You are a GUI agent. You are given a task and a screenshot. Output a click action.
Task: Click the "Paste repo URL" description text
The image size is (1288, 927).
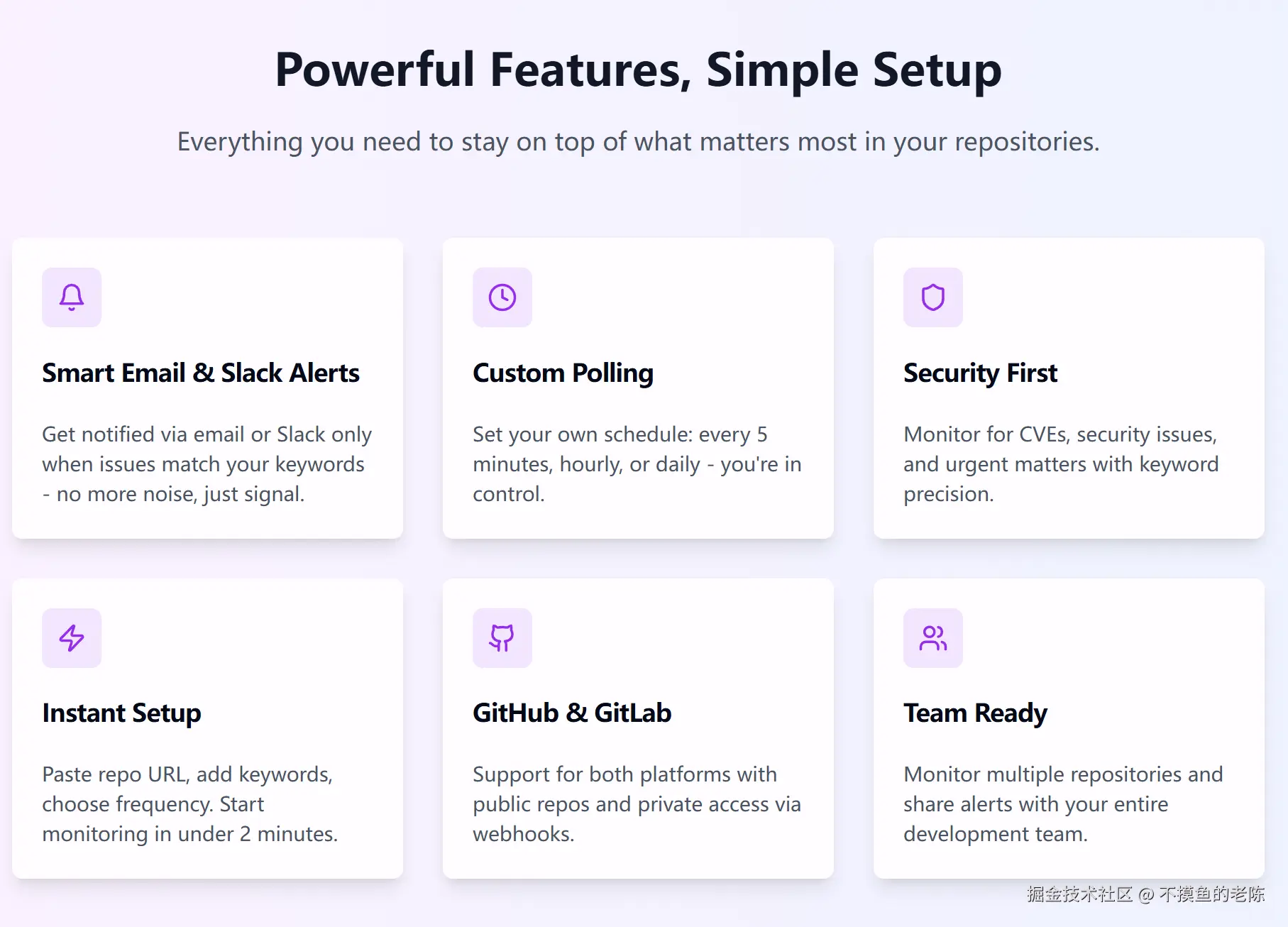tap(189, 804)
